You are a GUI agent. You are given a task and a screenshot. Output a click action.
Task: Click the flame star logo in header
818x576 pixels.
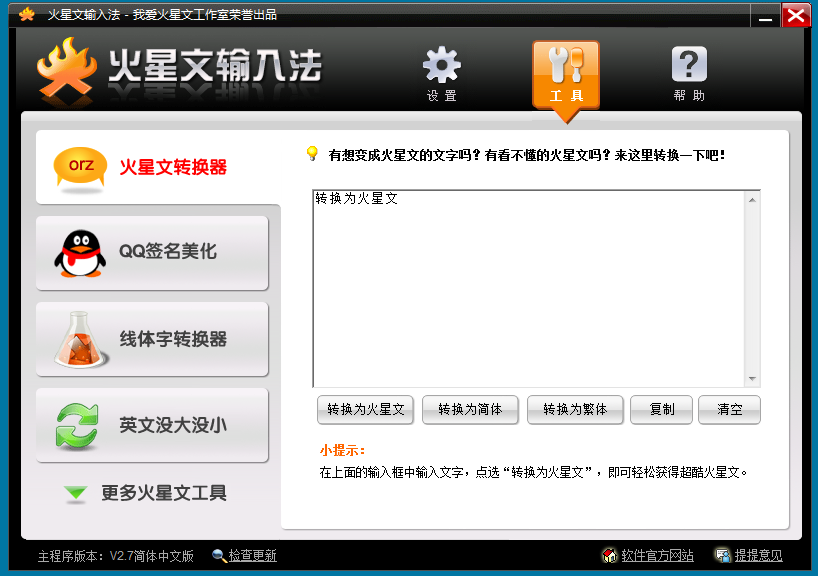[67, 68]
